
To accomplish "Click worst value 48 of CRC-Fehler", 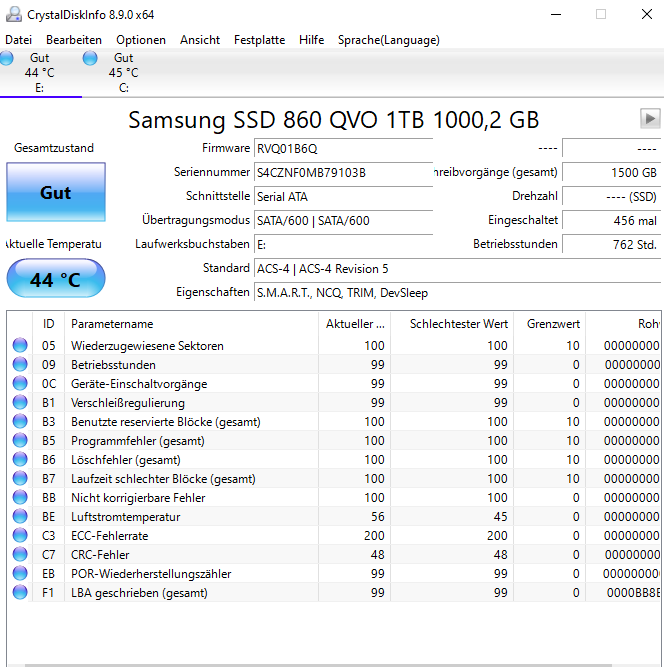I will click(x=500, y=555).
